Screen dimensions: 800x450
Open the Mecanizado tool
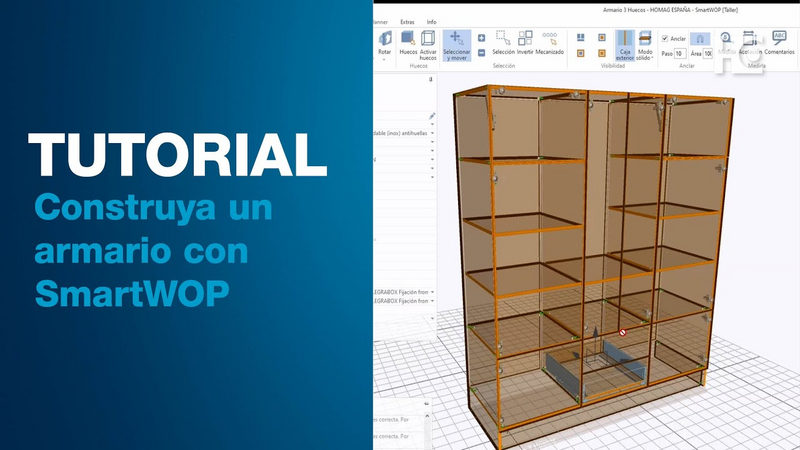[x=550, y=40]
